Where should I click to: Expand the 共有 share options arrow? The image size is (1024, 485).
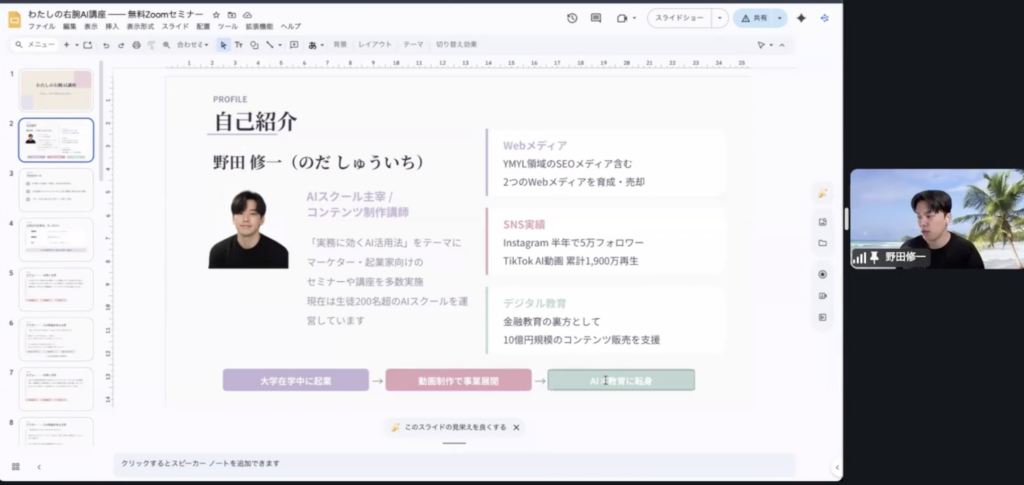779,18
